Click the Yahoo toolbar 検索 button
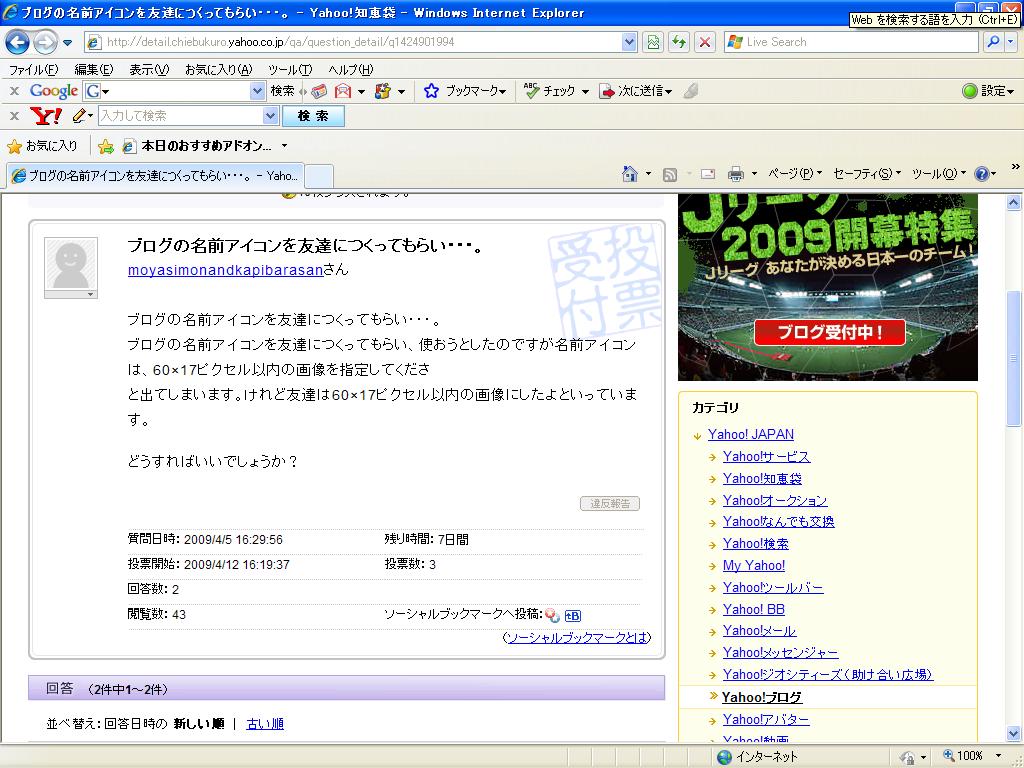This screenshot has height=768, width=1024. 313,116
